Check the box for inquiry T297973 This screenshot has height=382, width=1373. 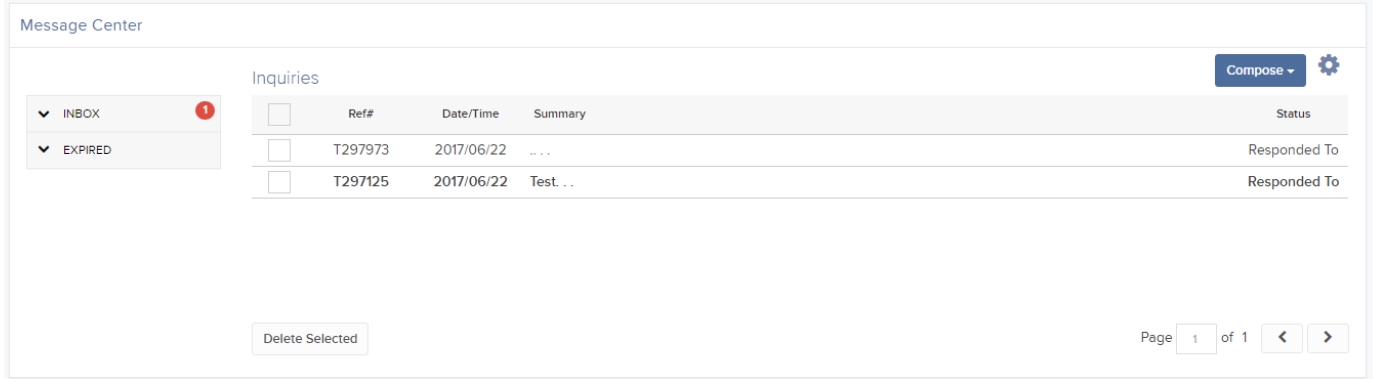pyautogui.click(x=279, y=150)
